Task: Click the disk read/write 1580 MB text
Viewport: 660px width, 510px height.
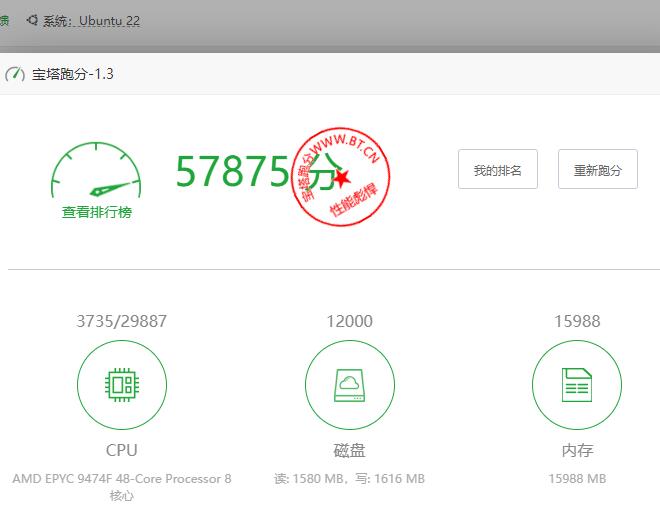Action: point(349,478)
